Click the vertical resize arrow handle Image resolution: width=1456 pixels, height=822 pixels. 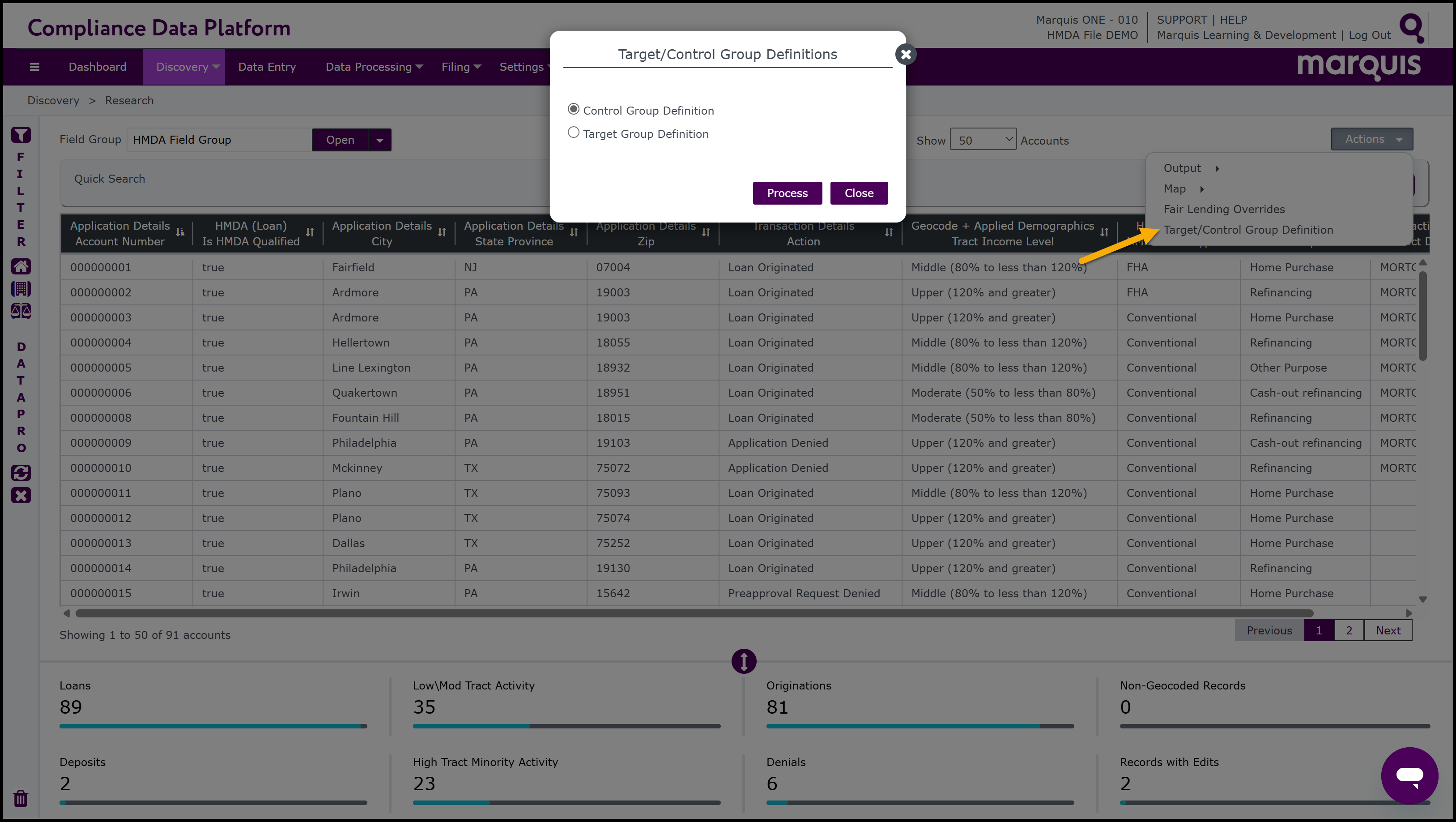tap(744, 661)
